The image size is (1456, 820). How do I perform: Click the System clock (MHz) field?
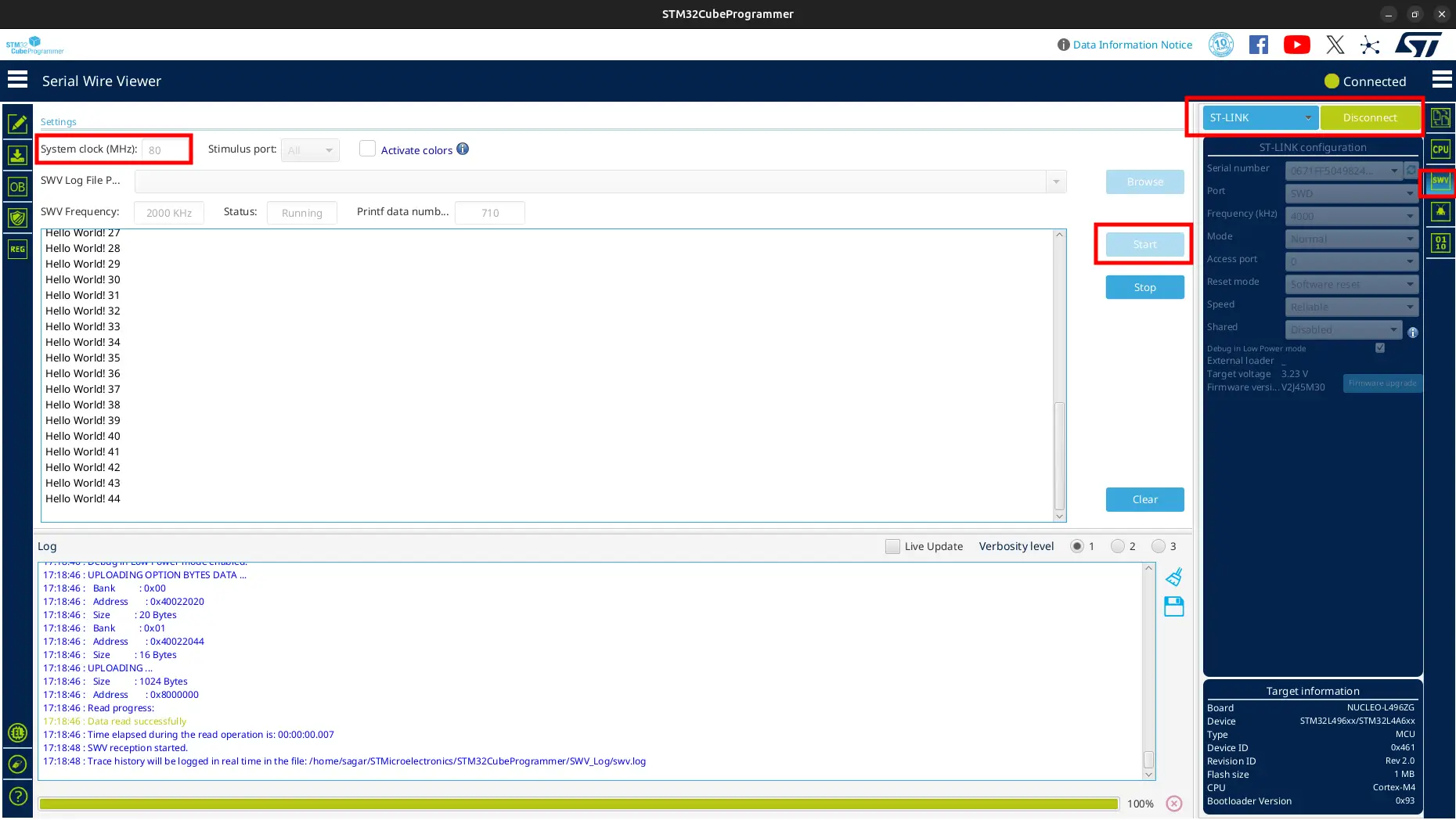tap(164, 150)
